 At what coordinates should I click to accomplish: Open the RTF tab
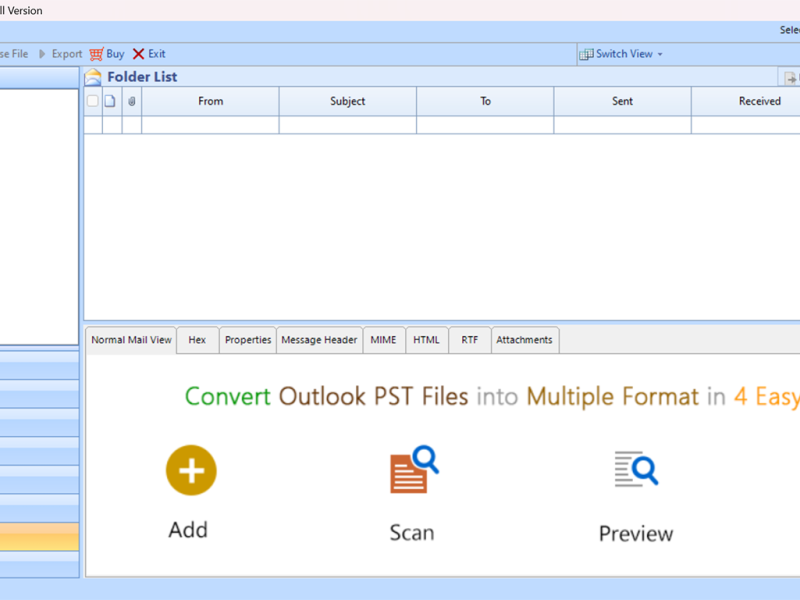click(x=469, y=340)
